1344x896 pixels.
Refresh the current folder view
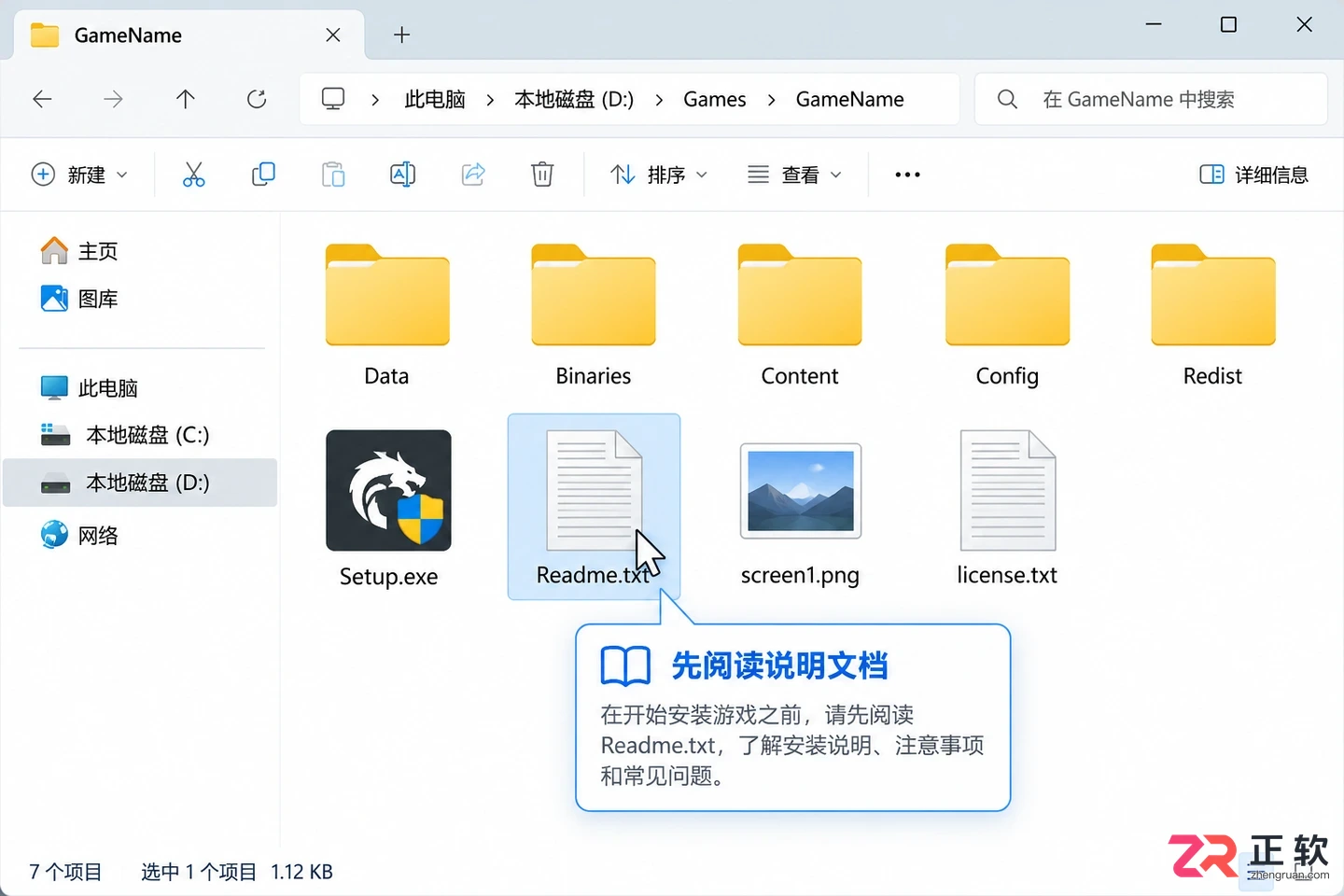coord(257,99)
